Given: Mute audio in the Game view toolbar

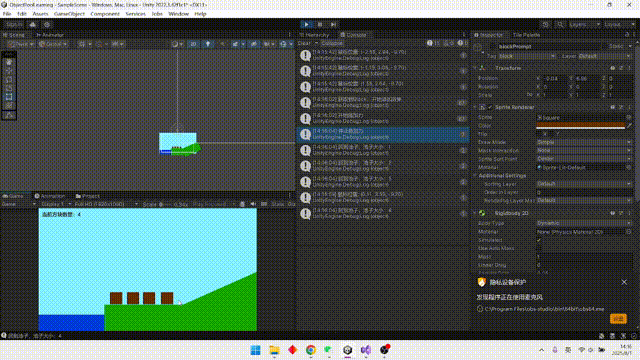Looking at the screenshot, I should pos(253,204).
